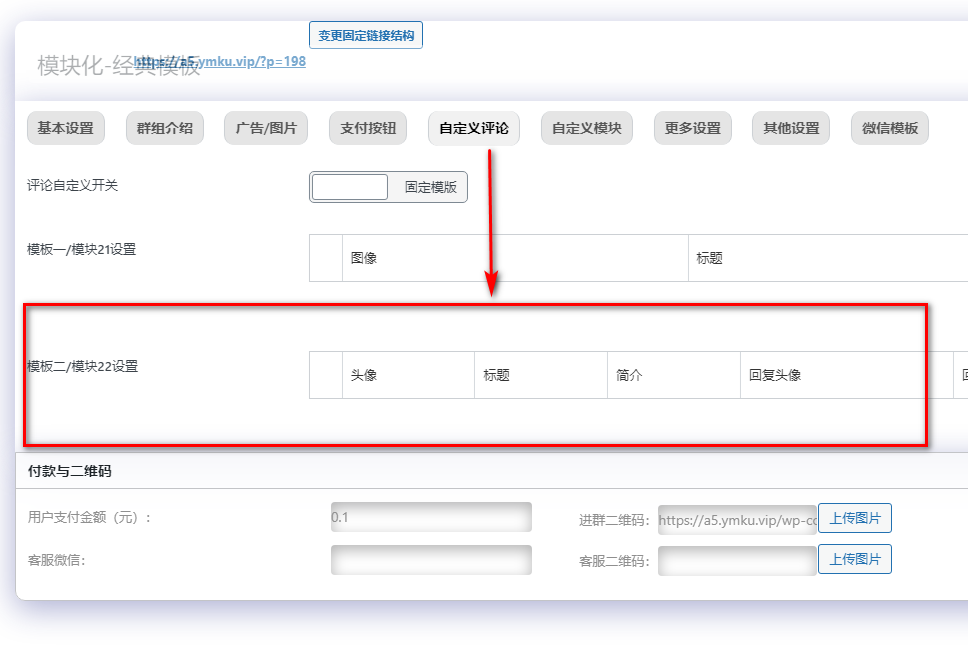Switch to the 微信模板 tab
968x650 pixels.
click(889, 128)
